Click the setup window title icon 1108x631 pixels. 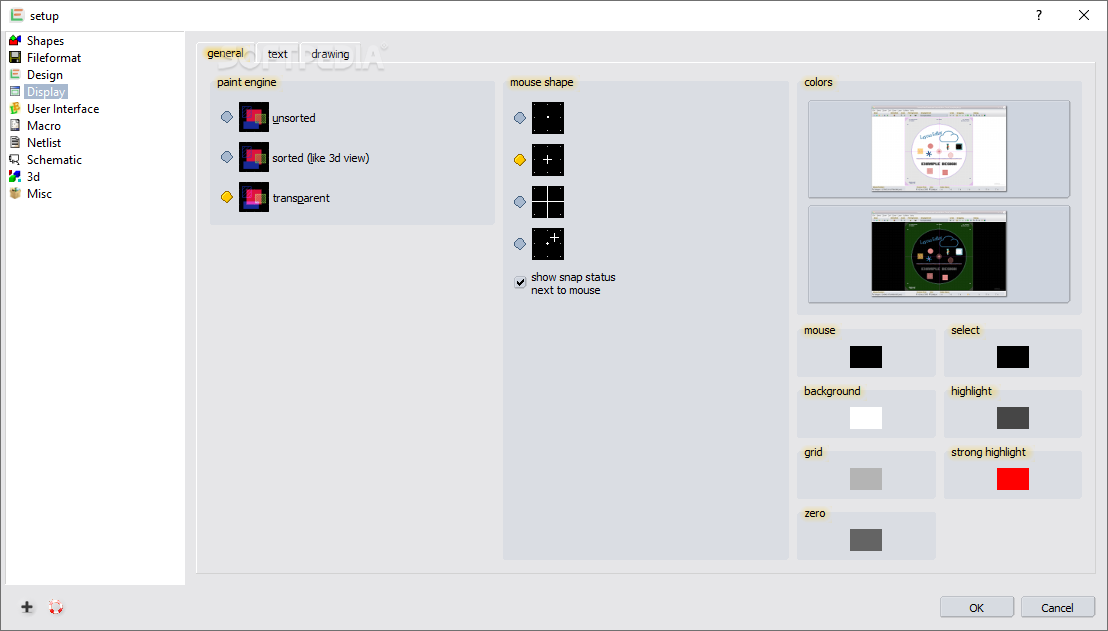pos(16,15)
